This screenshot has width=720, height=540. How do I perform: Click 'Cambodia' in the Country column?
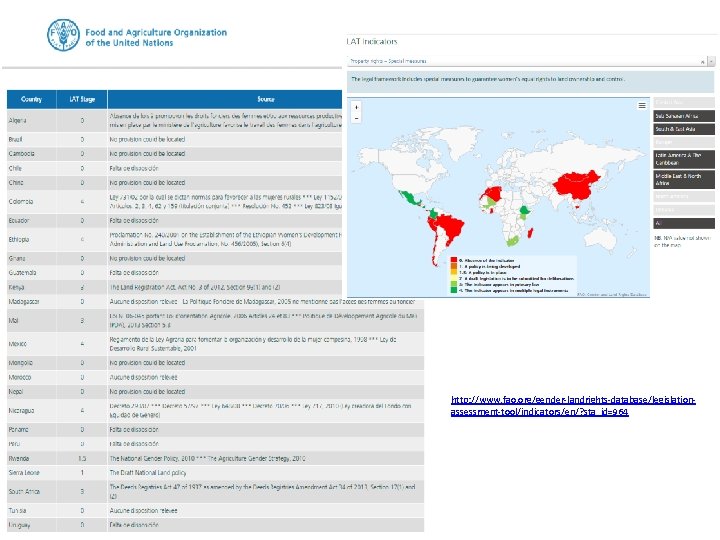21,153
